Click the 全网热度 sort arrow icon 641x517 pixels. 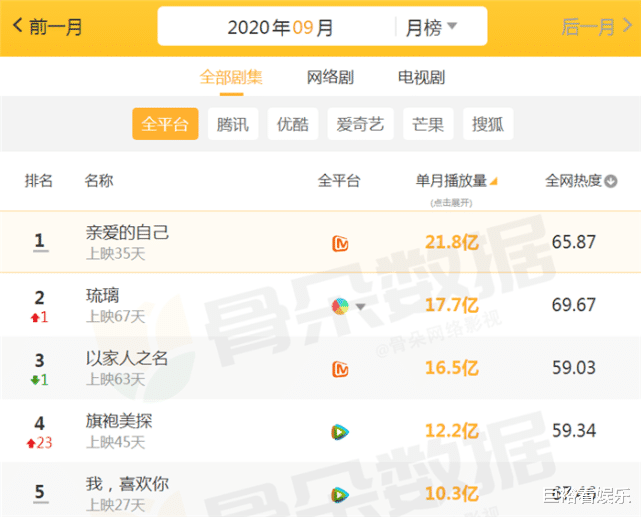tap(611, 181)
